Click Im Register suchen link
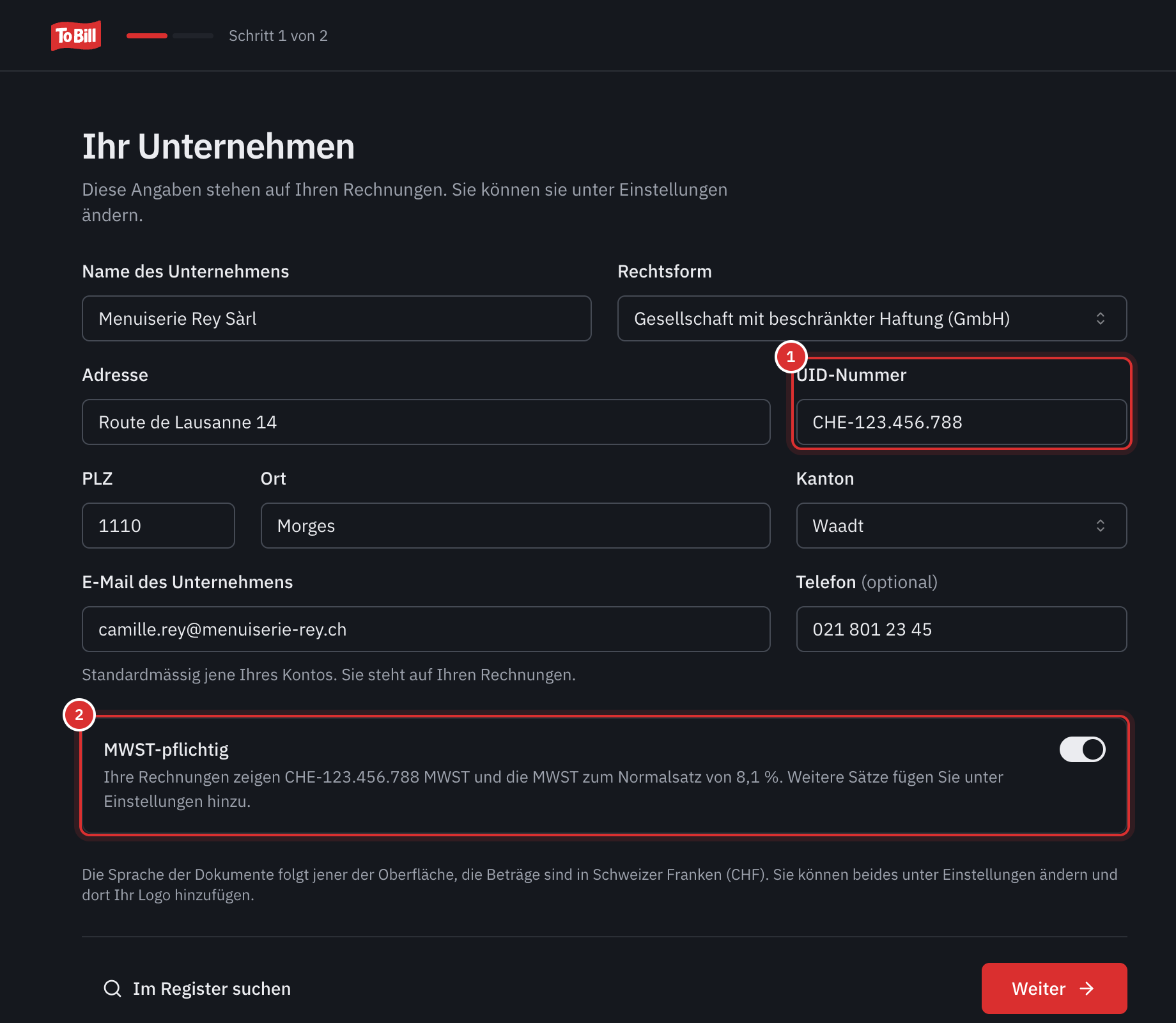Viewport: 1176px width, 1023px height. point(197,988)
